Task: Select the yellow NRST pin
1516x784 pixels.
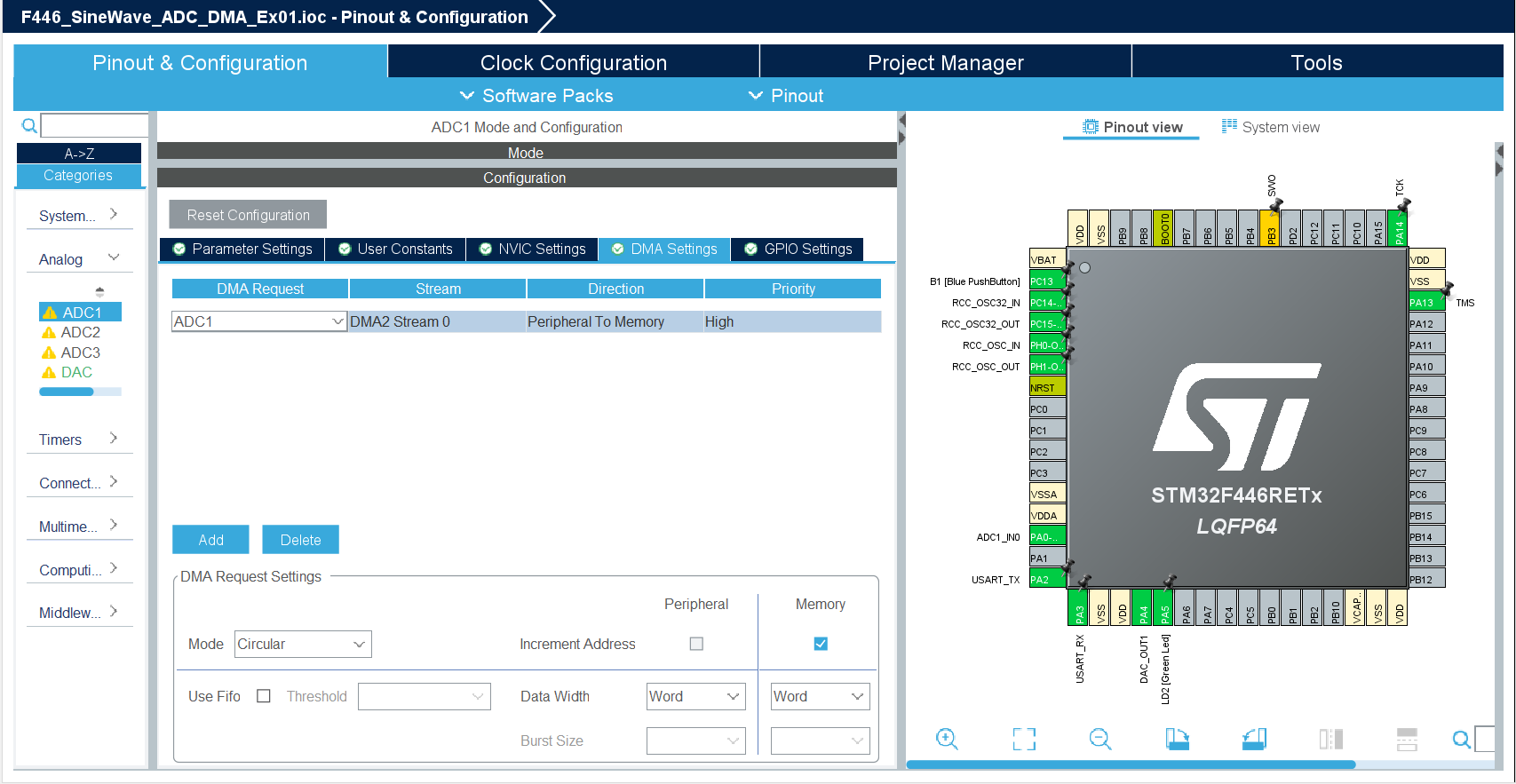Action: click(1047, 387)
